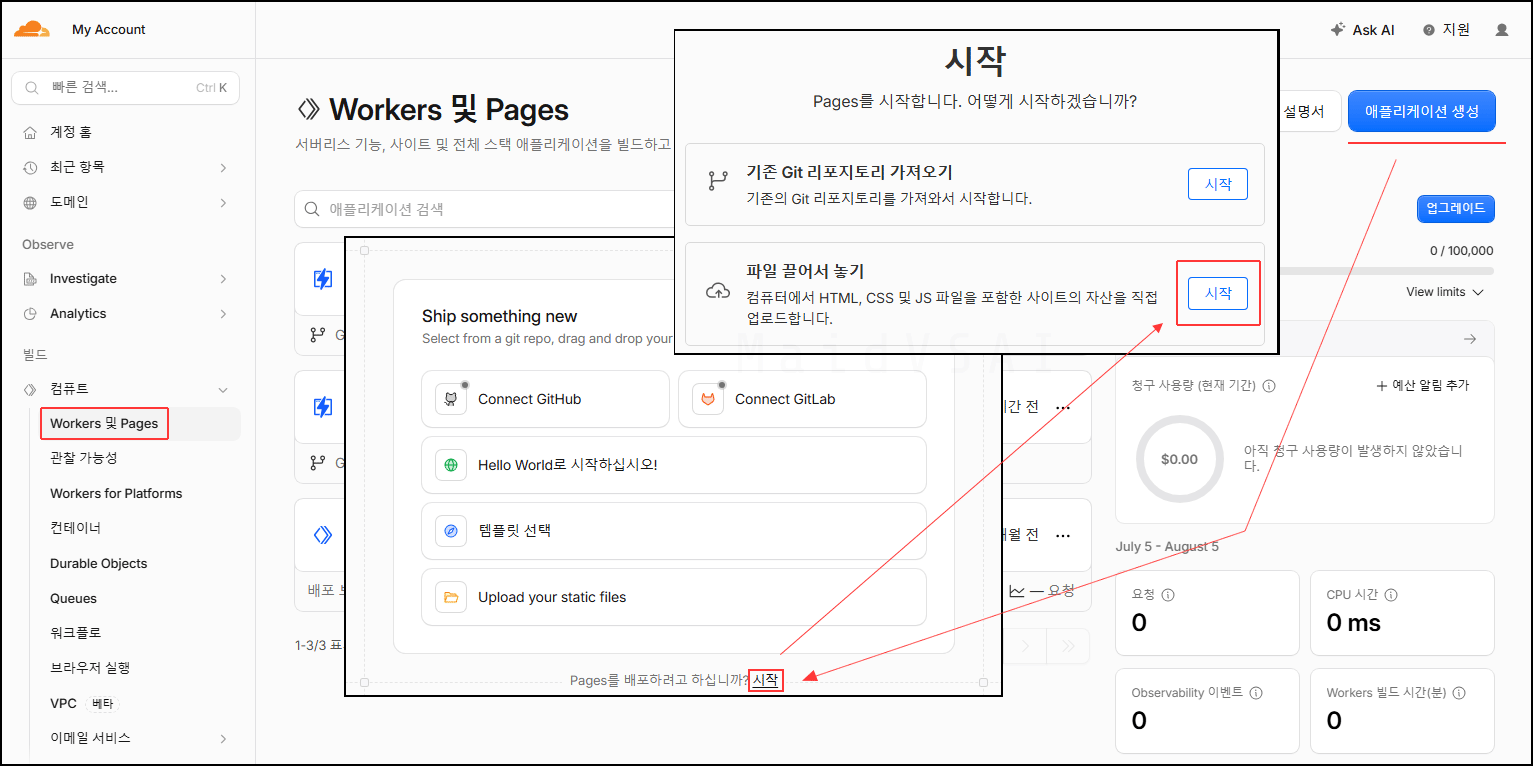Click the globe icon for Hello World
This screenshot has height=766, width=1533.
point(451,465)
